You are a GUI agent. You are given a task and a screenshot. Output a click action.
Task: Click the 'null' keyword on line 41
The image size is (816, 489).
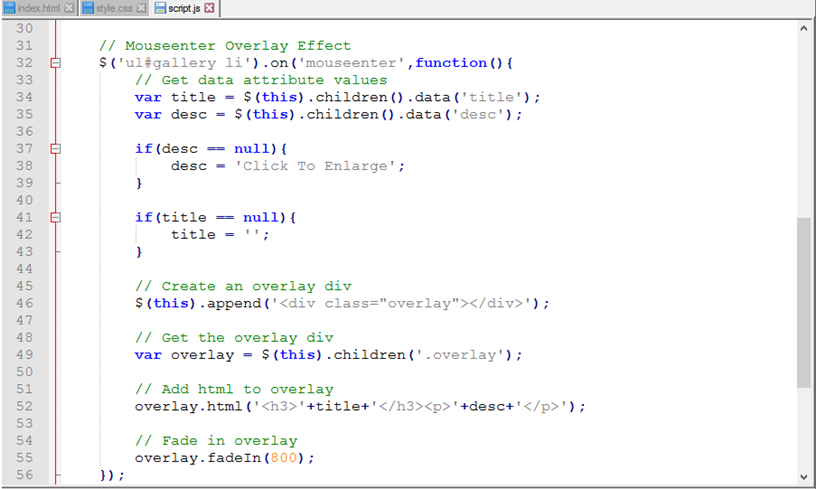pyautogui.click(x=261, y=217)
